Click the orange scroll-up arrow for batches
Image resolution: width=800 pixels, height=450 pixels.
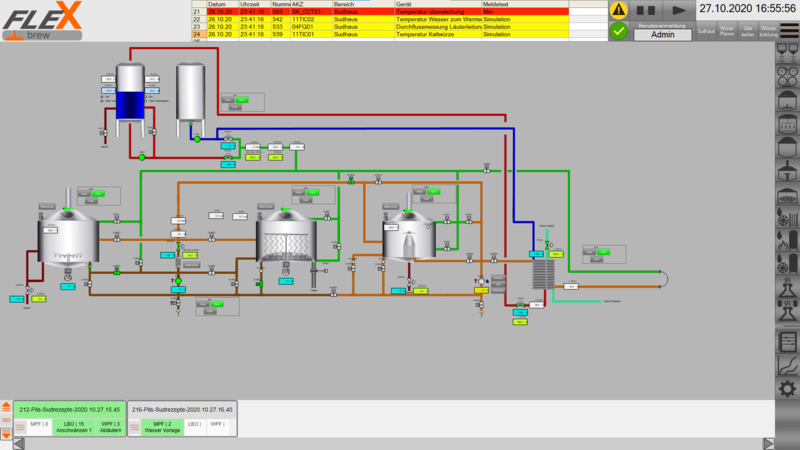point(6,407)
